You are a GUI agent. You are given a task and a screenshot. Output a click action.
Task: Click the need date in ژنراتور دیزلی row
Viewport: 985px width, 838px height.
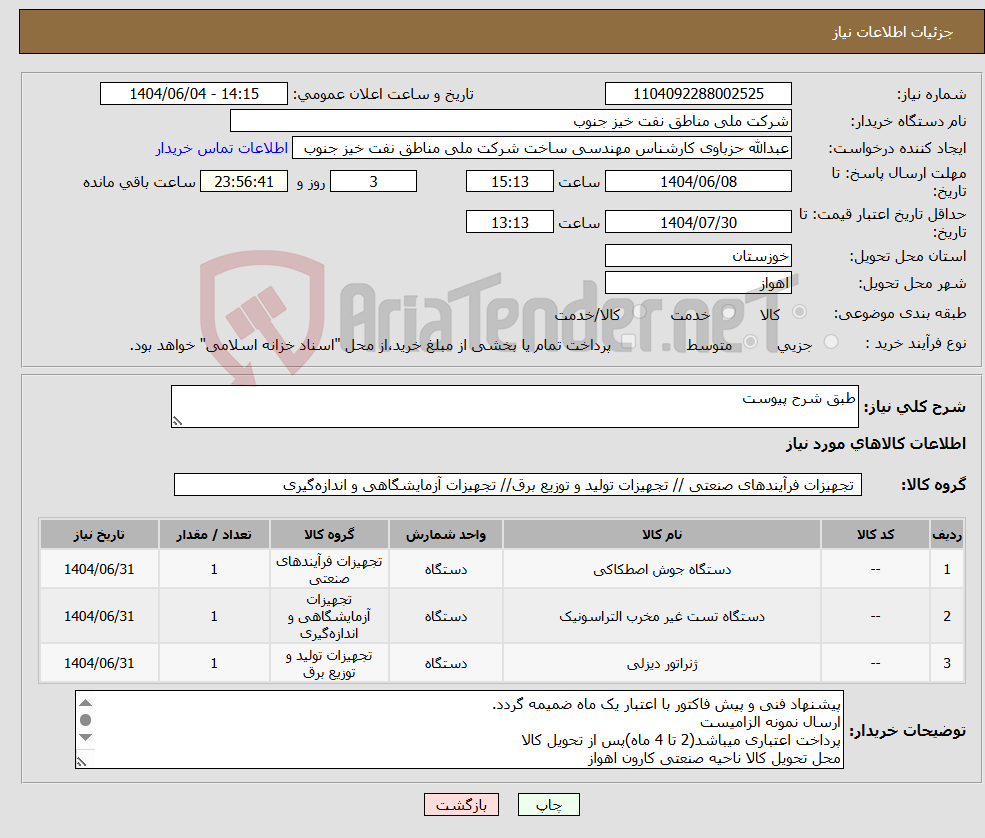(x=99, y=663)
